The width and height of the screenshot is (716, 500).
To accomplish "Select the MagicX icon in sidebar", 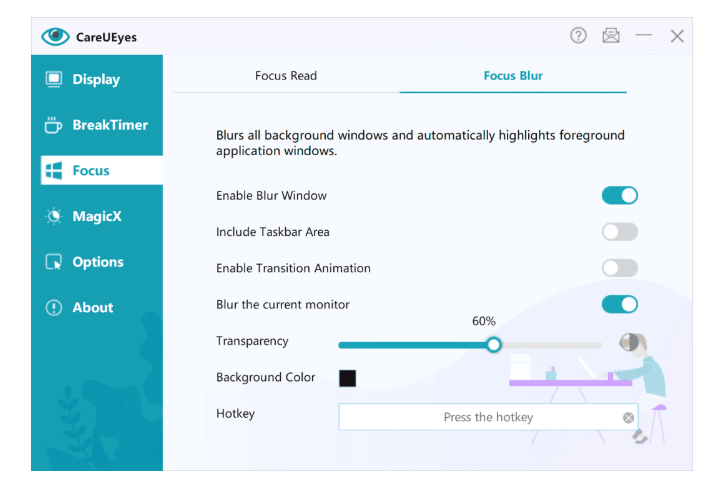I will tap(54, 216).
